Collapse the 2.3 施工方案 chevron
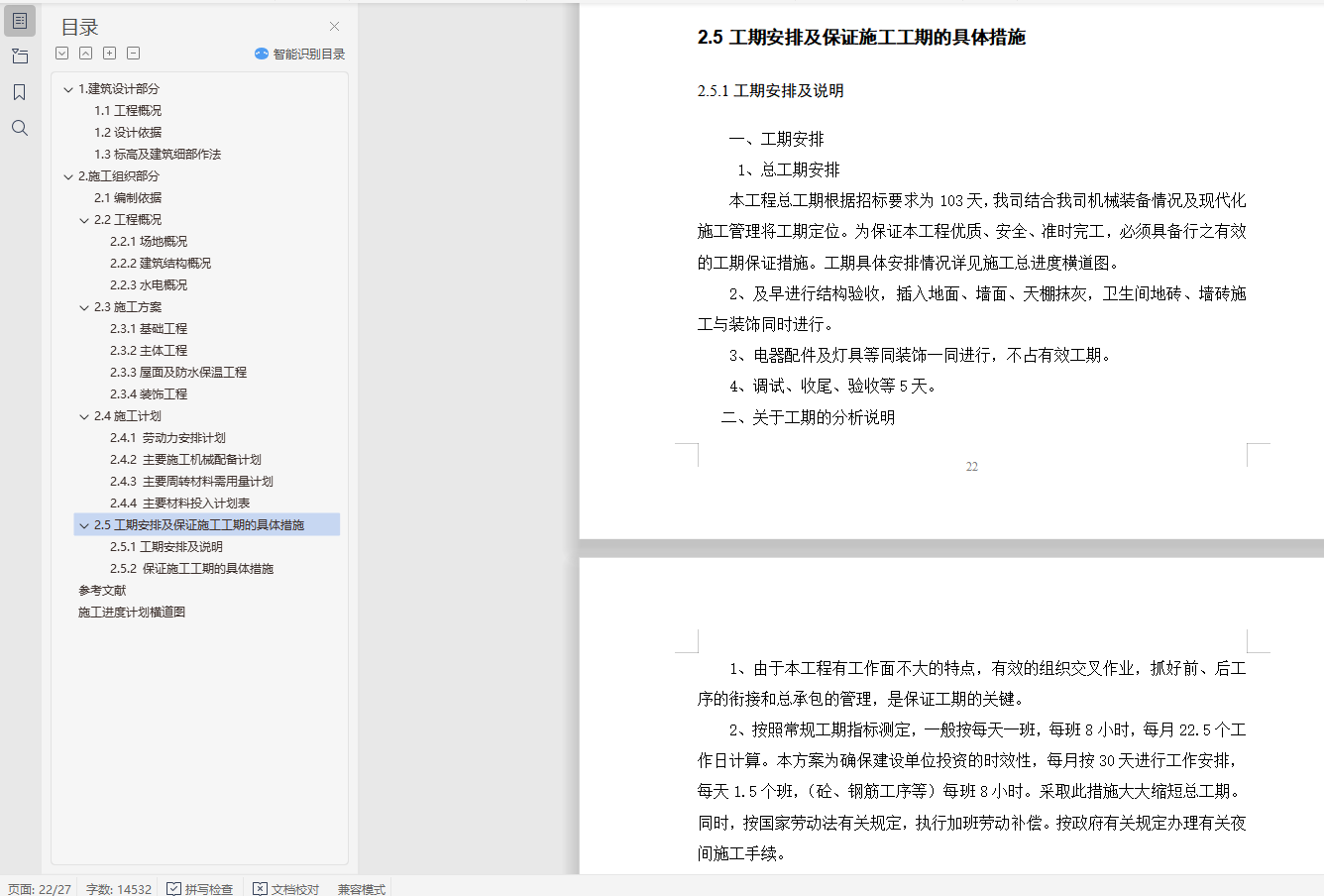This screenshot has width=1324, height=896. click(x=84, y=307)
